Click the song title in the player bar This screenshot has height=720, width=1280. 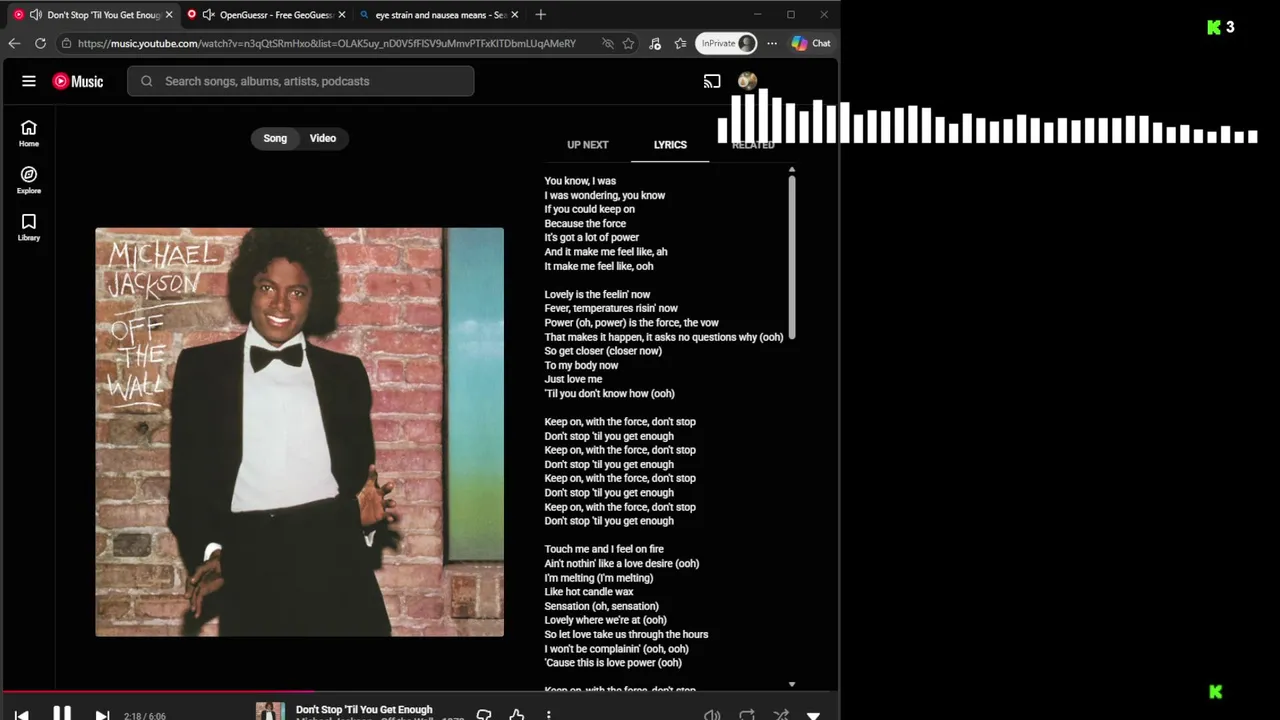pos(364,710)
